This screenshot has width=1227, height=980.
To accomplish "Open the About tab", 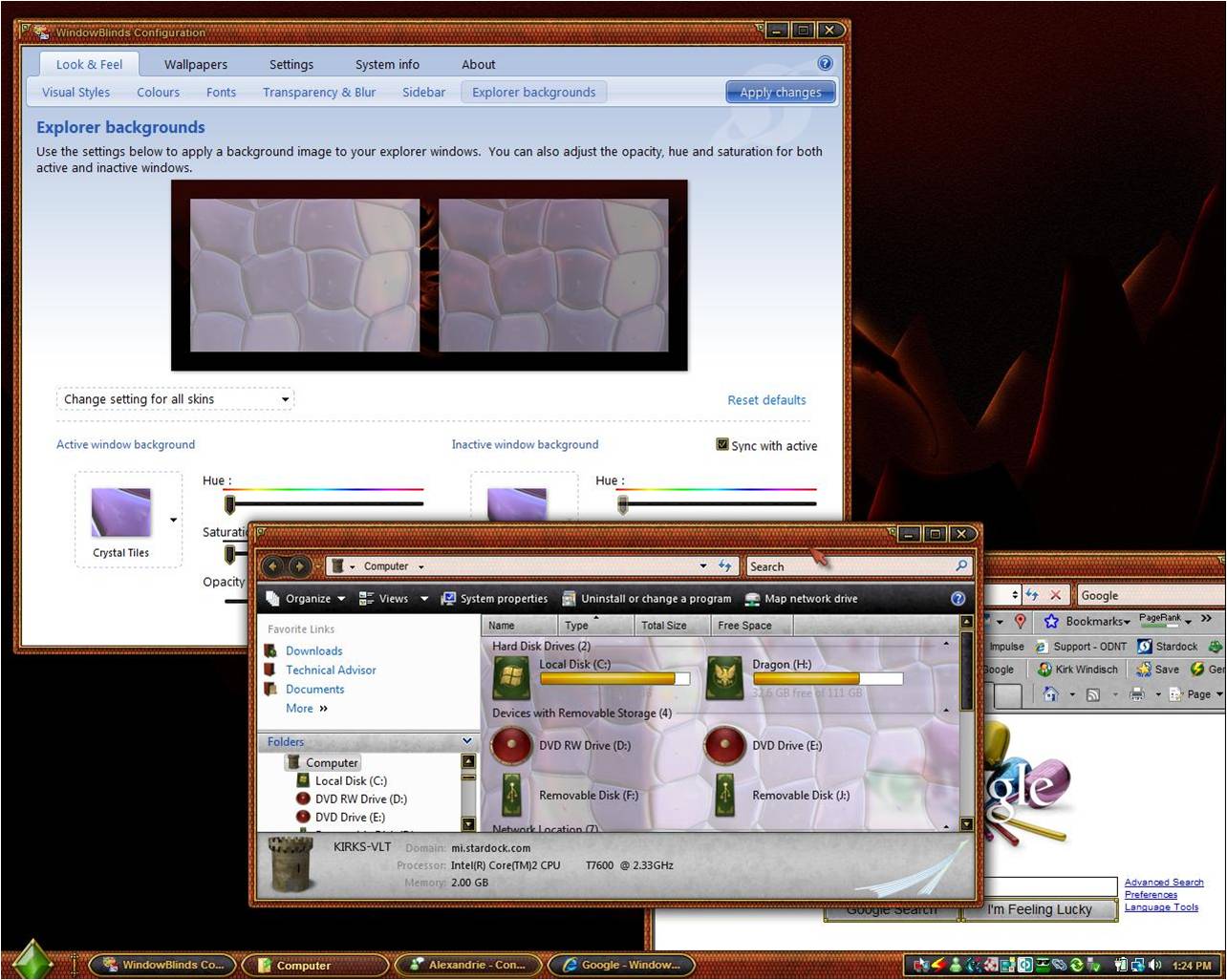I will [479, 64].
